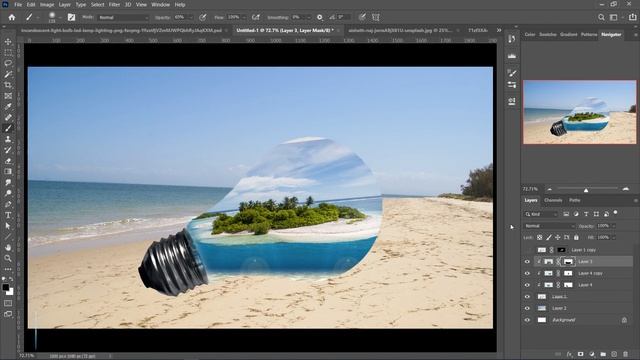Open the Image menu

[47, 4]
